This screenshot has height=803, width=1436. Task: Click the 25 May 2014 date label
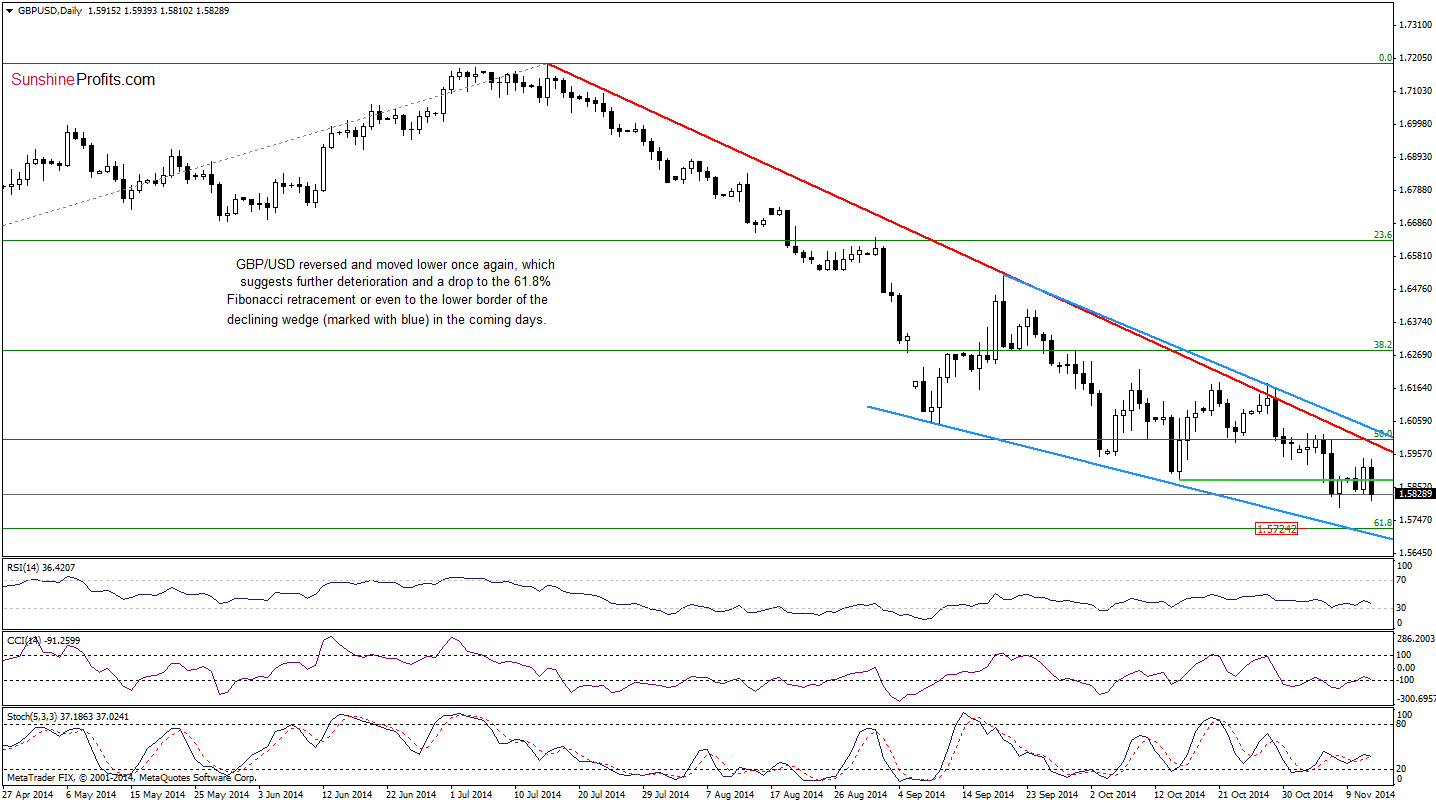coord(220,794)
